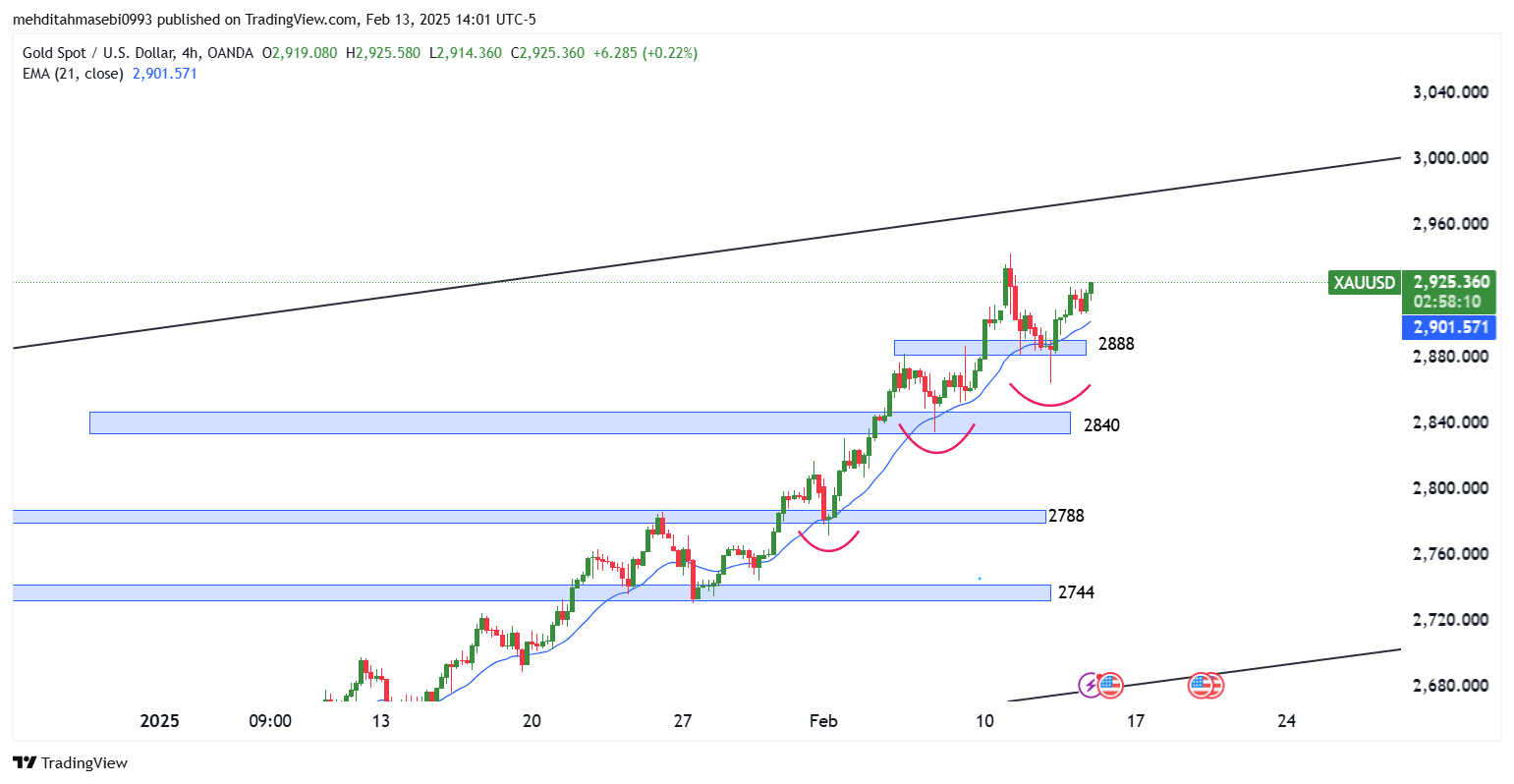Click the EMA legend value 2,901.571 next to EMA (21, close)
The height and width of the screenshot is (784, 1514).
coord(165,74)
